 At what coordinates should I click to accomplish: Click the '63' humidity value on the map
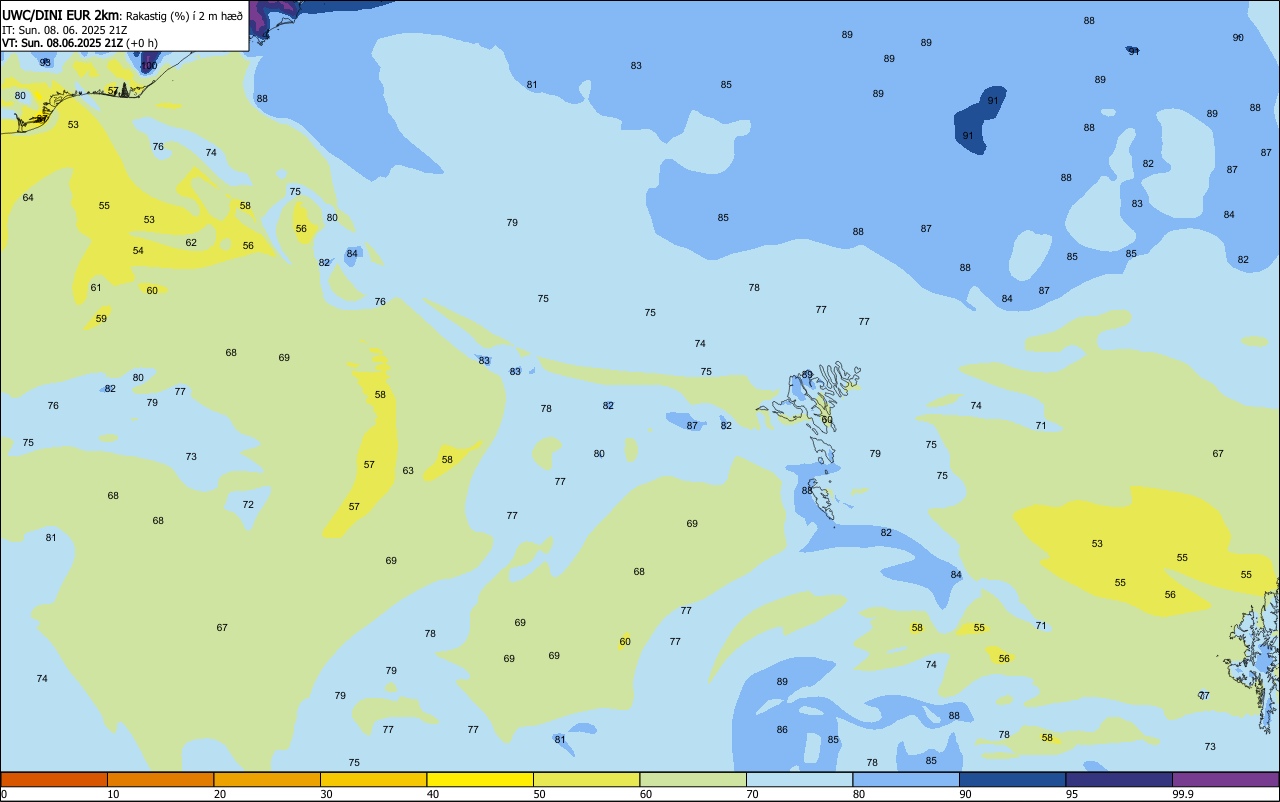click(408, 470)
